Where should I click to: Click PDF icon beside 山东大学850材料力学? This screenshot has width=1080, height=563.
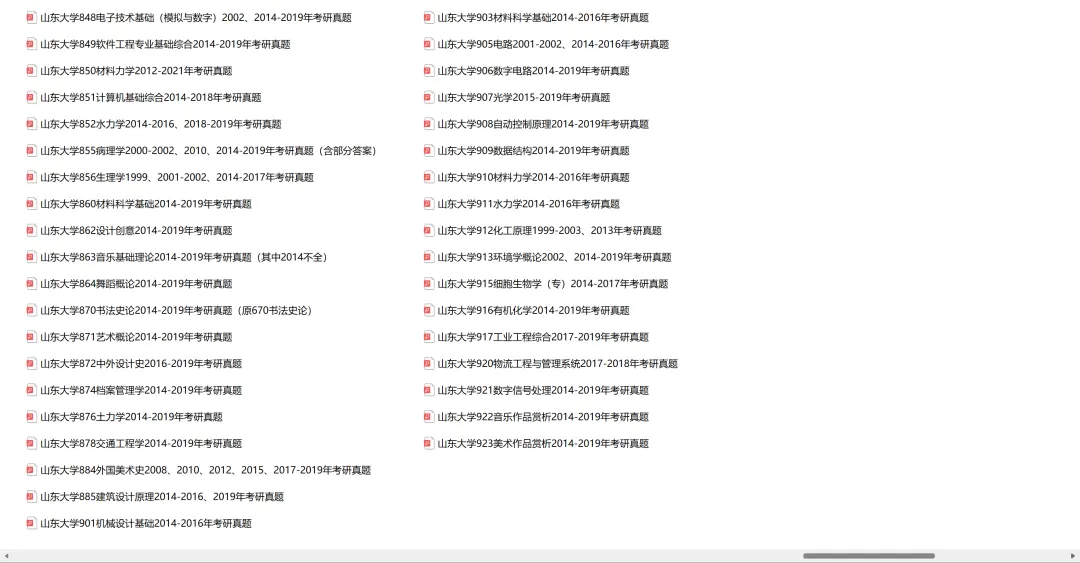coord(31,70)
